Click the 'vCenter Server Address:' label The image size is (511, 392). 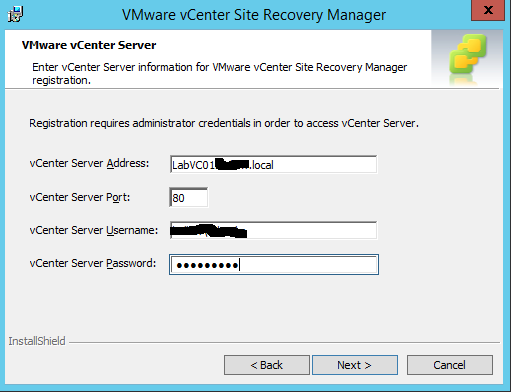(89, 163)
